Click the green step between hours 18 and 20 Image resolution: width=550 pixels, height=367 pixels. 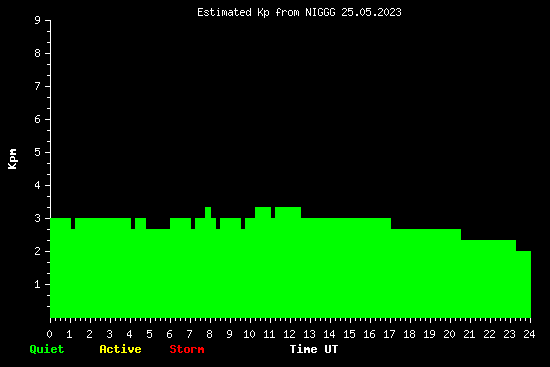point(426,273)
